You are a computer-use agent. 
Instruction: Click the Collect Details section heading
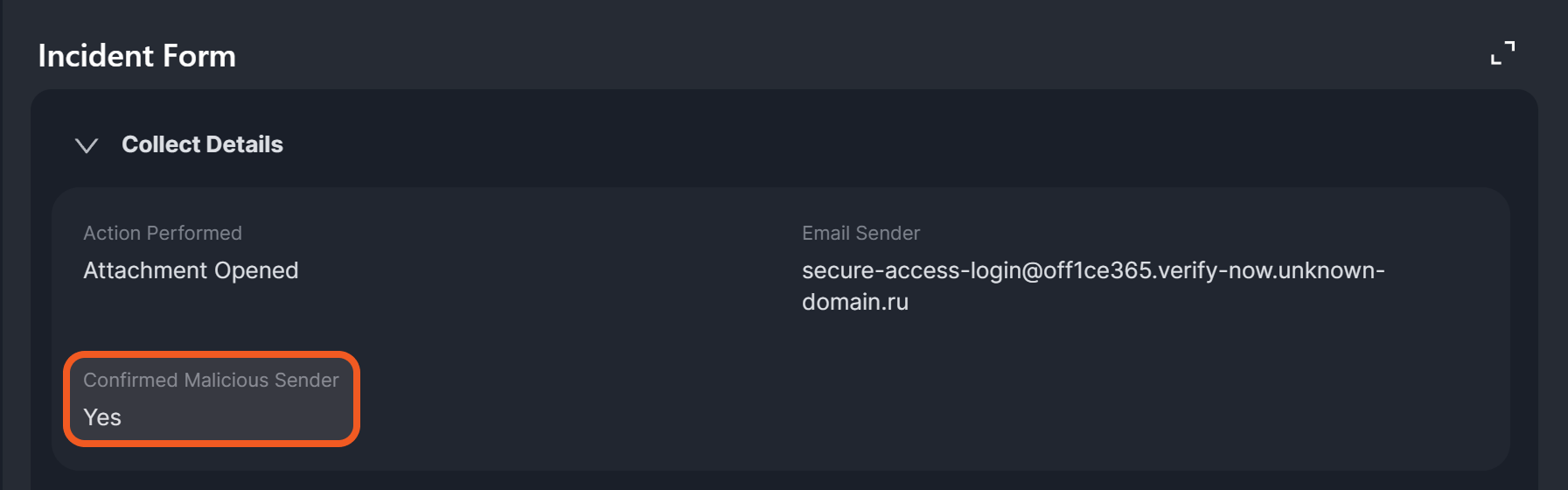pos(202,144)
